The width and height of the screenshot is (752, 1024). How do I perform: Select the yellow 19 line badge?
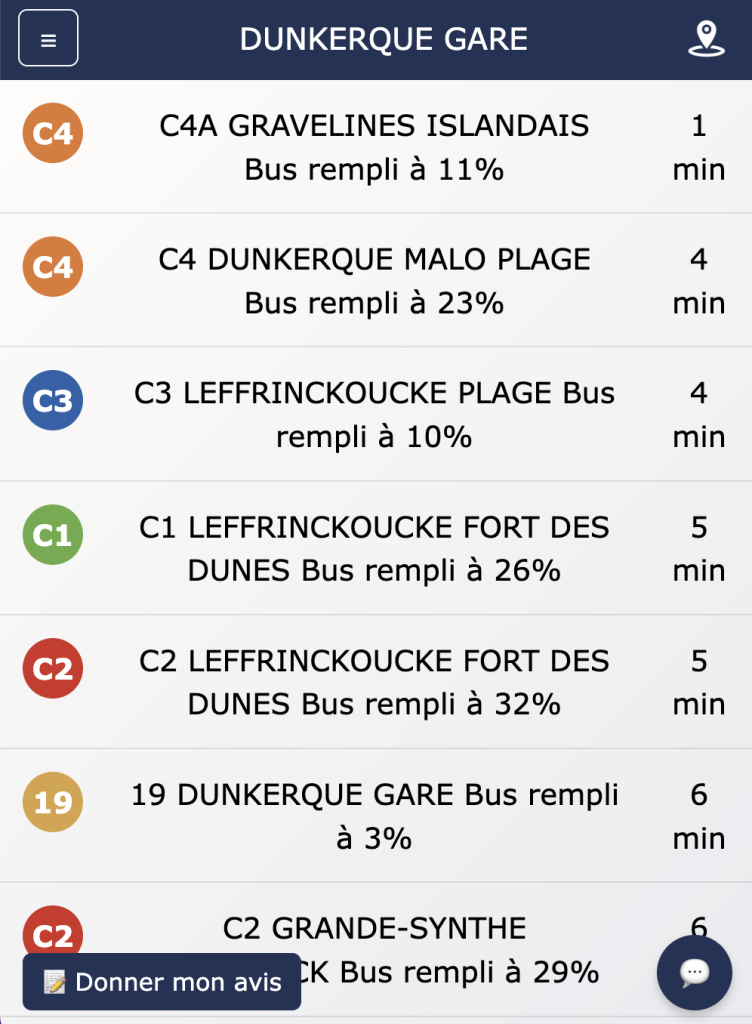53,802
